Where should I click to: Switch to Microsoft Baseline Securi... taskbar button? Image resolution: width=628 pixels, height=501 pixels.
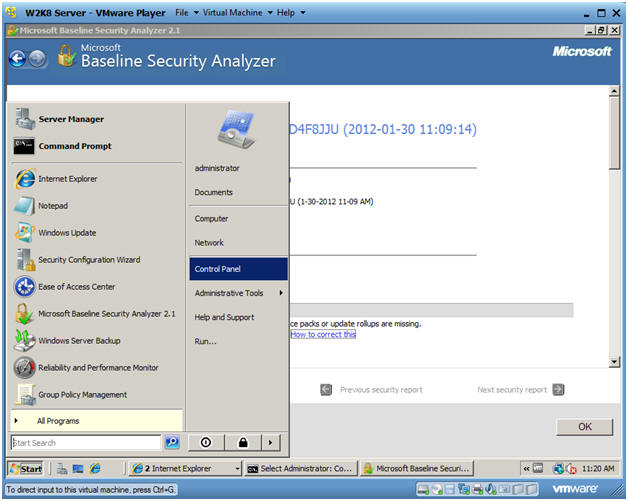click(417, 468)
